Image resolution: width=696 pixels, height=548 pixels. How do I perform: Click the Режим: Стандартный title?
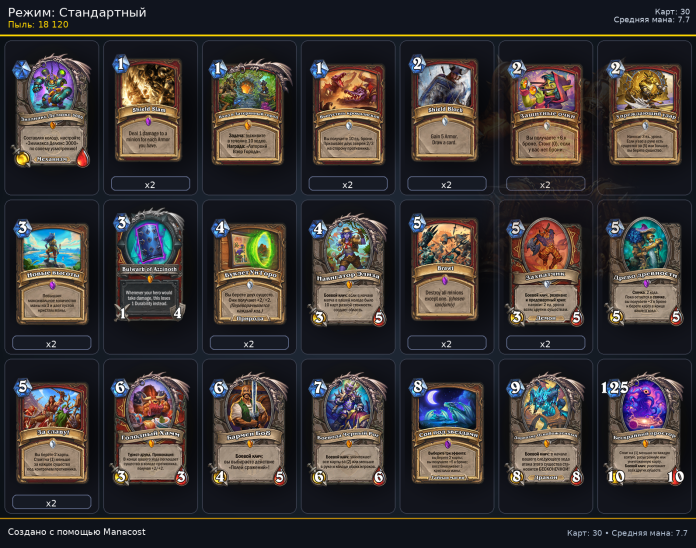click(77, 12)
